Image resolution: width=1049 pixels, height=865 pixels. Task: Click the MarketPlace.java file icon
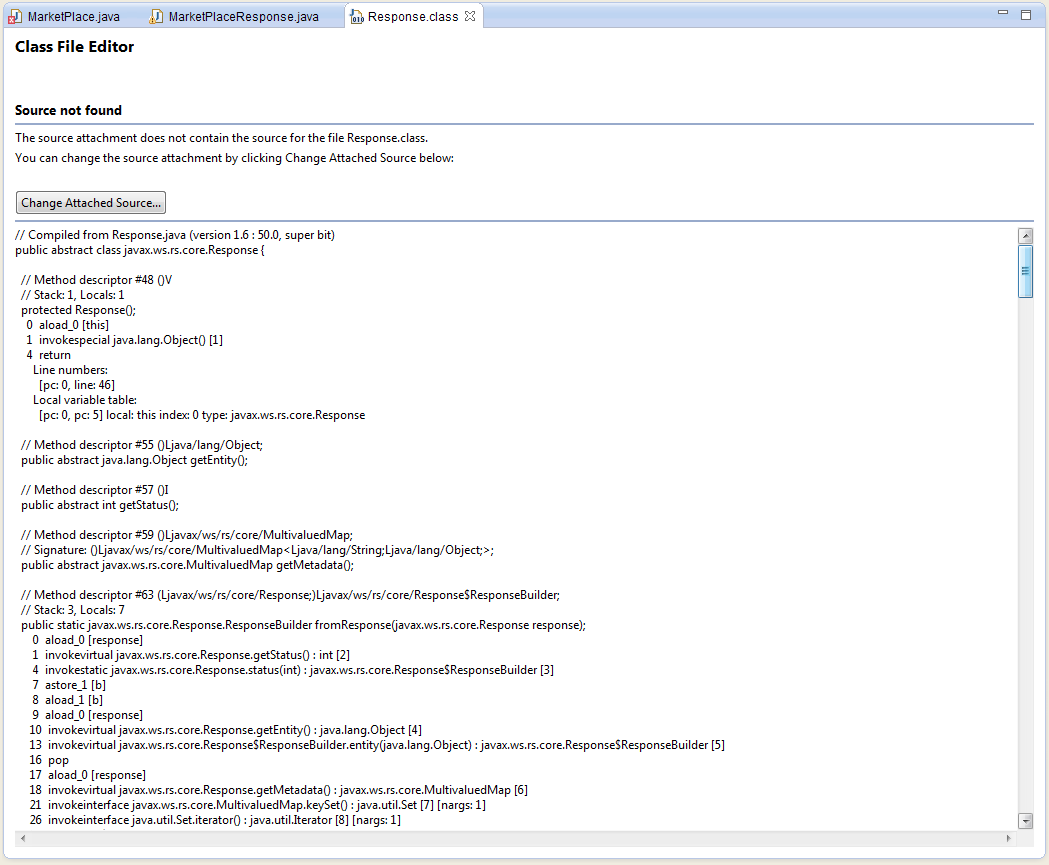(x=15, y=17)
